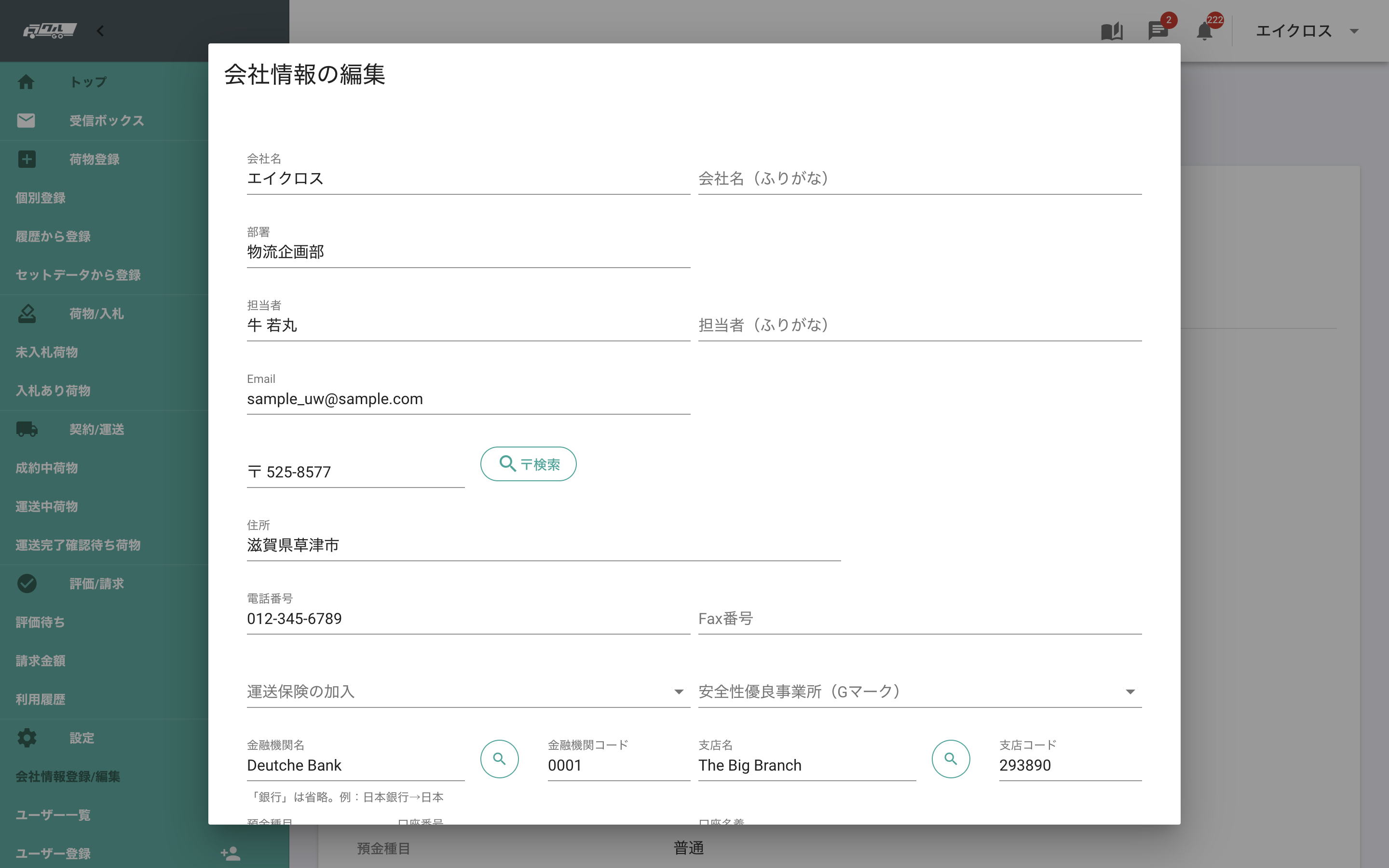Open 請求金額 in the sidebar

pyautogui.click(x=40, y=661)
